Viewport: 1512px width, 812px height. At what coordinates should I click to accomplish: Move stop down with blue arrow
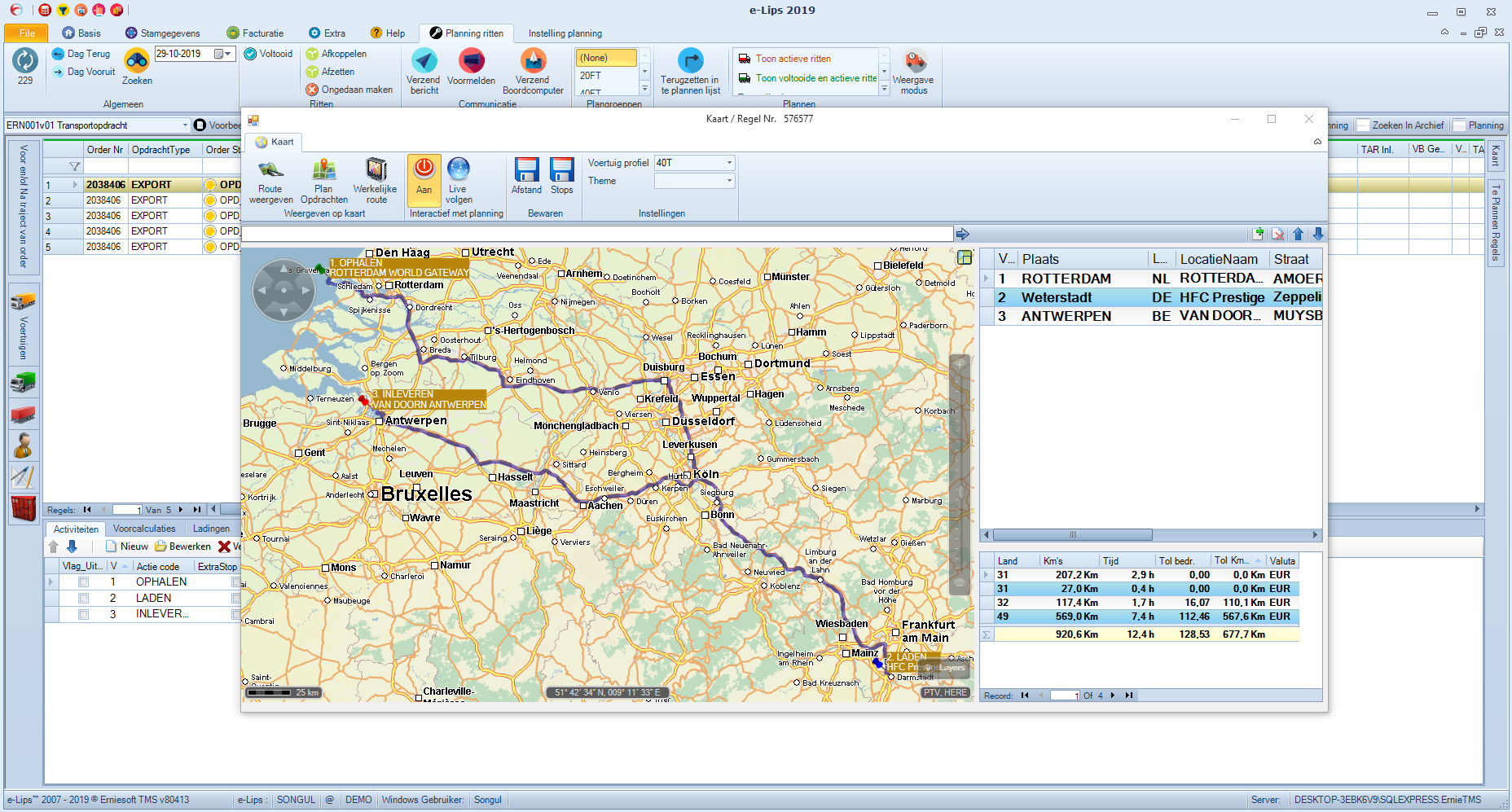[x=1318, y=235]
